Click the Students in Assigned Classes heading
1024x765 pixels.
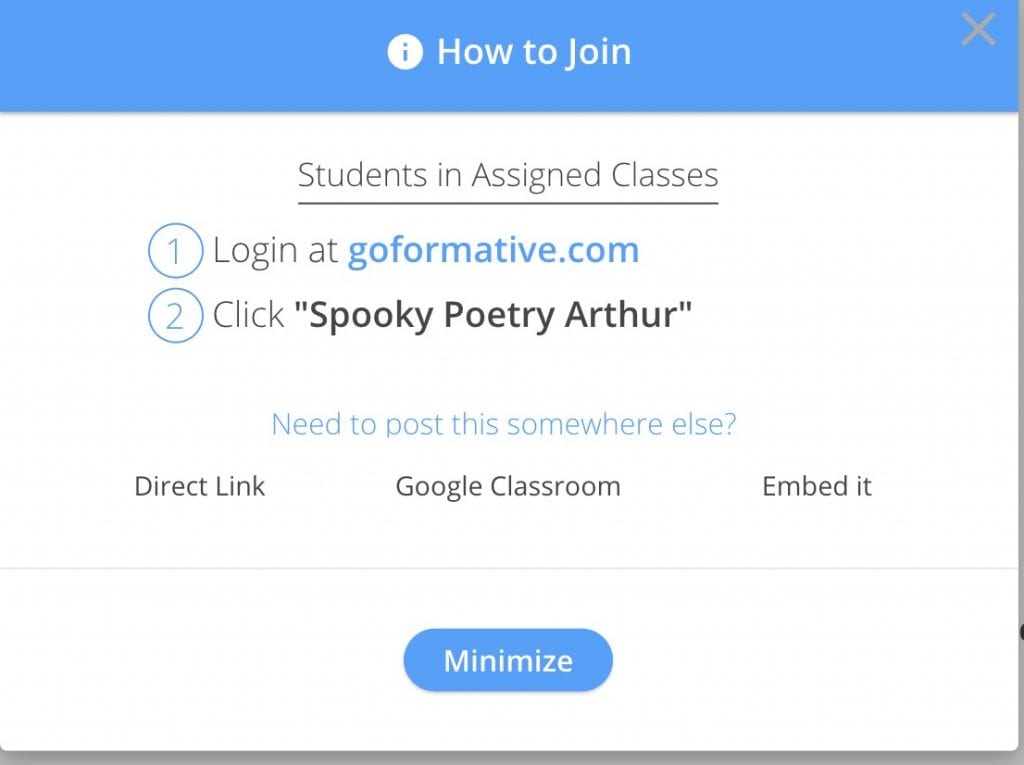tap(508, 175)
